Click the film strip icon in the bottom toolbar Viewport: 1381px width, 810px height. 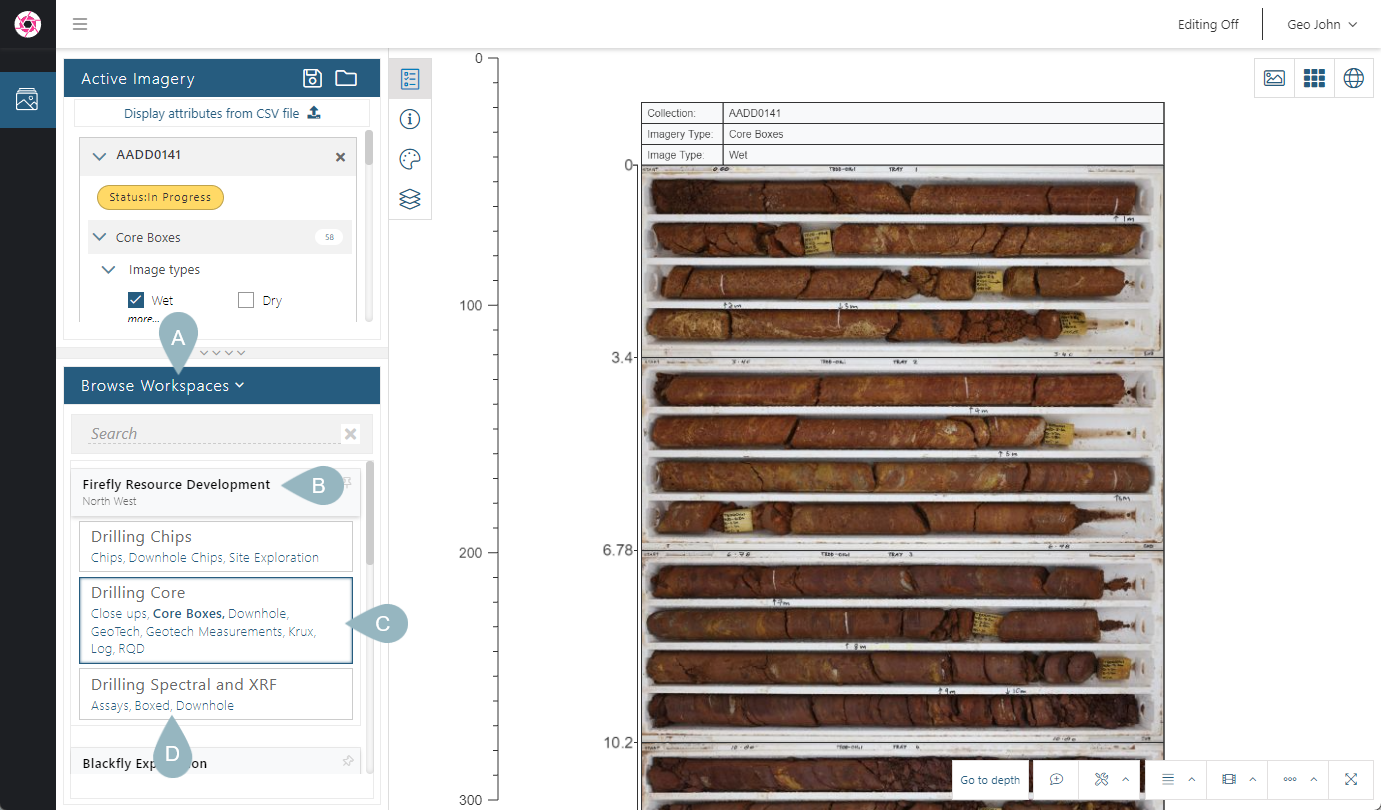tap(1229, 779)
